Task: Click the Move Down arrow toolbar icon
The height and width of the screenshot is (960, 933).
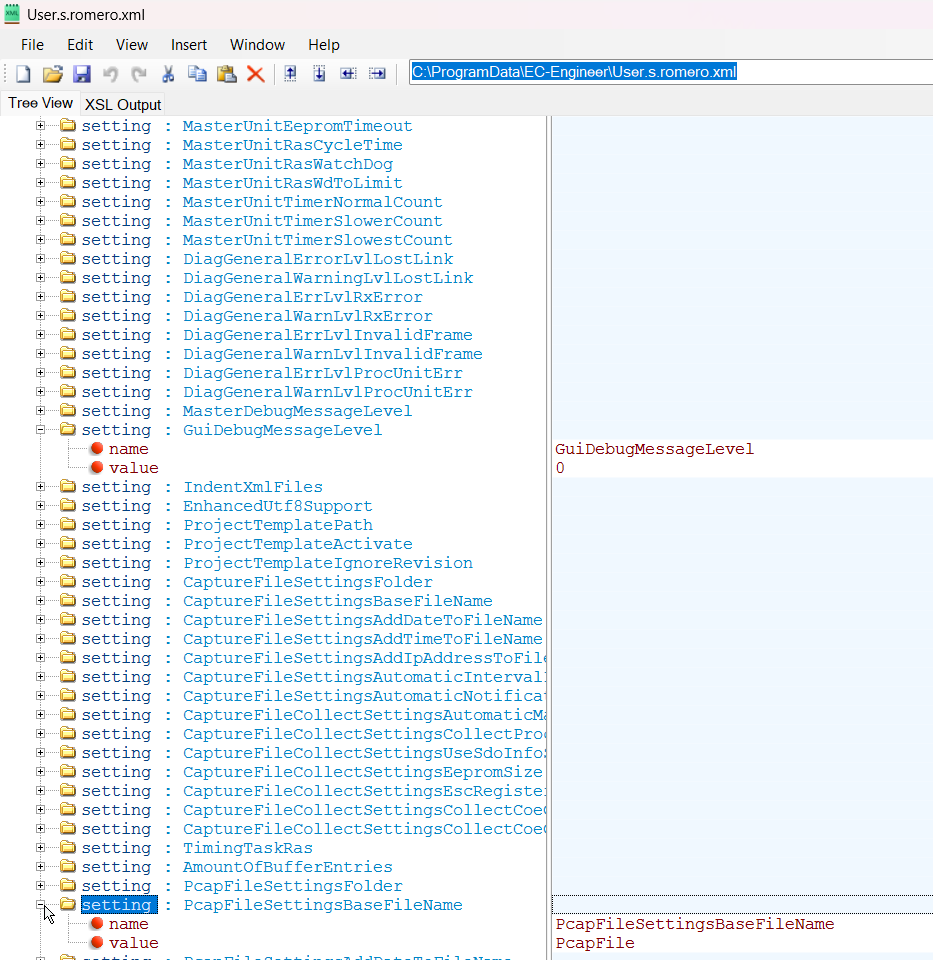Action: 319,74
